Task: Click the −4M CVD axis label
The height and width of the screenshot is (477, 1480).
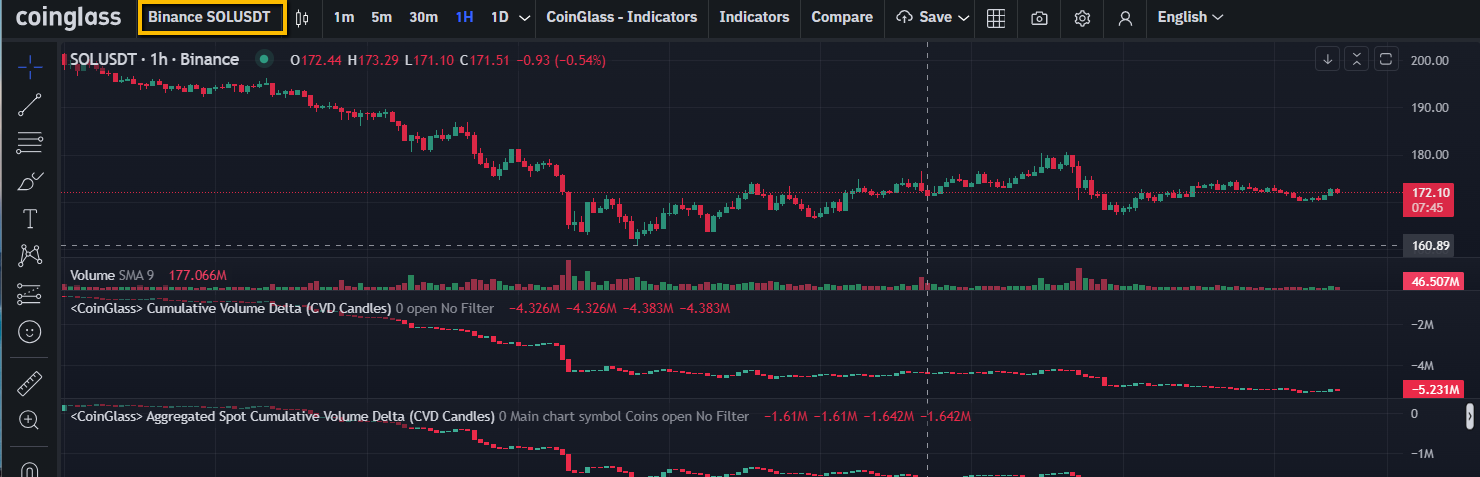Action: (x=1422, y=365)
